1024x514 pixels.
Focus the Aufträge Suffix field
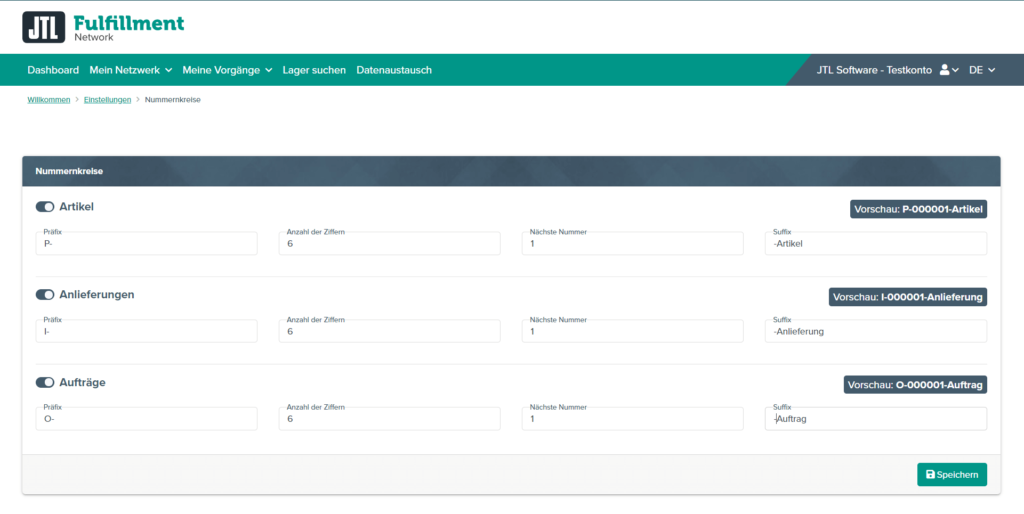[x=876, y=419]
